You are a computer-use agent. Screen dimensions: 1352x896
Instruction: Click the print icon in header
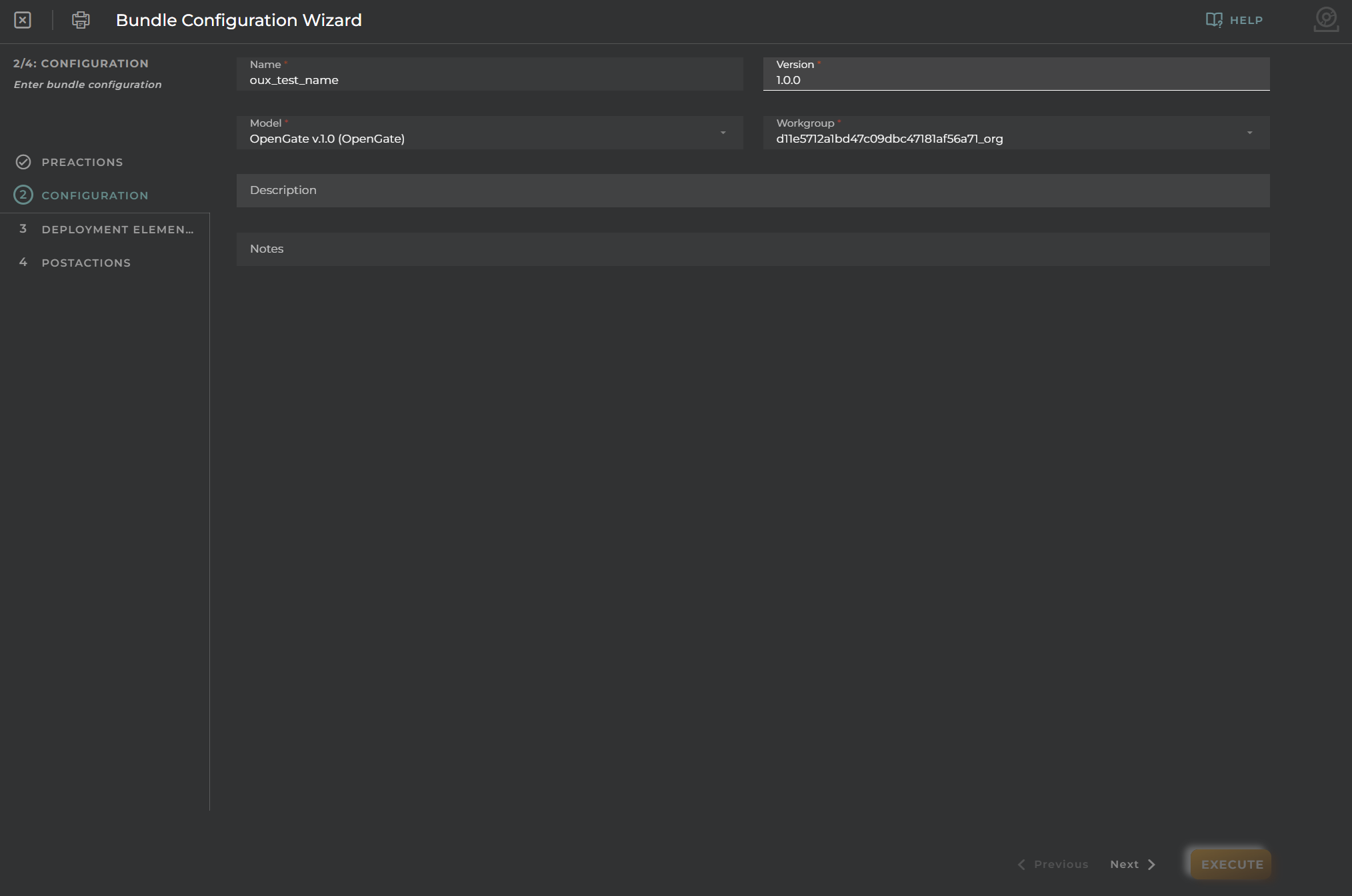point(81,20)
